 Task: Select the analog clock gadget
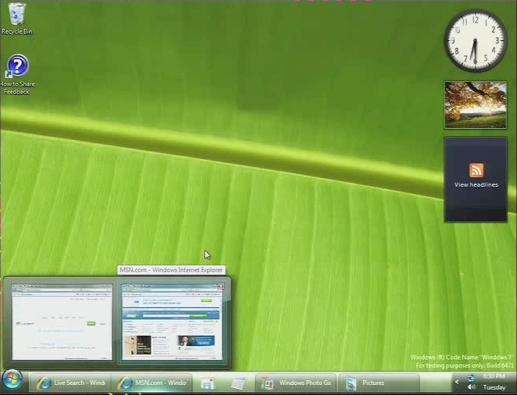coord(476,41)
